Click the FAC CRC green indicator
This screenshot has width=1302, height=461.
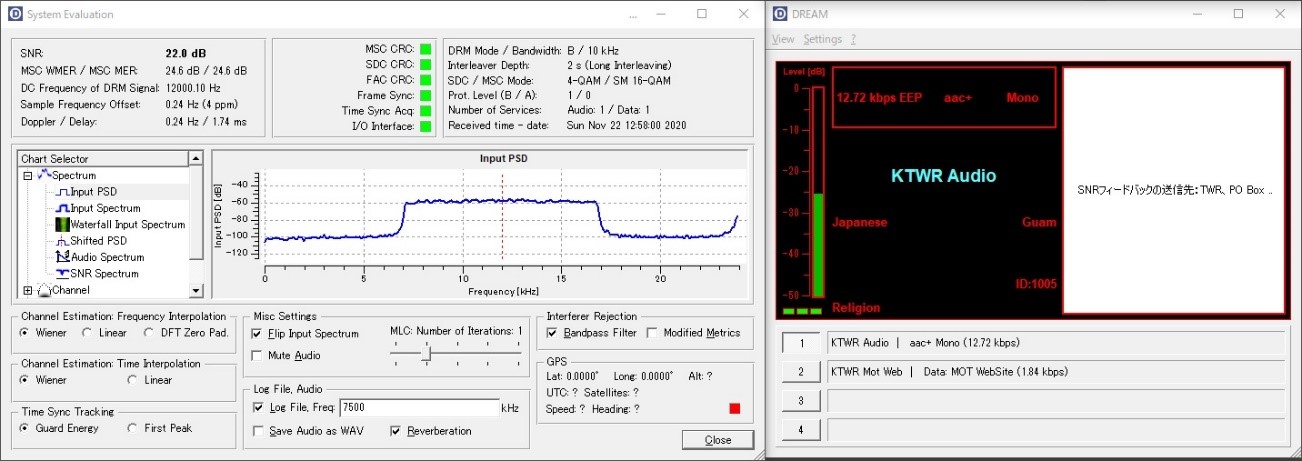point(425,79)
